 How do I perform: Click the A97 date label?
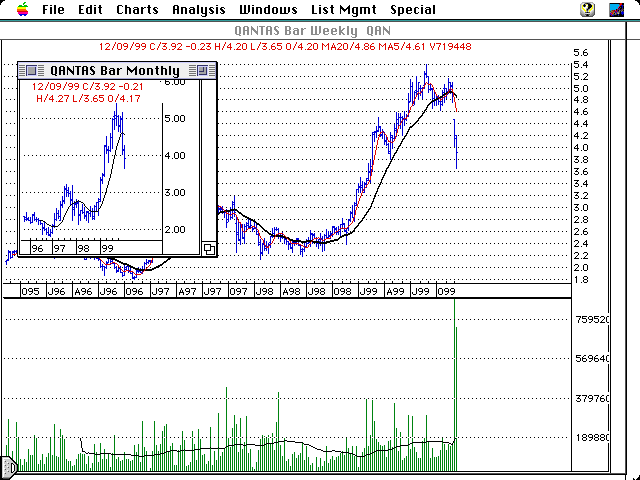tap(187, 291)
